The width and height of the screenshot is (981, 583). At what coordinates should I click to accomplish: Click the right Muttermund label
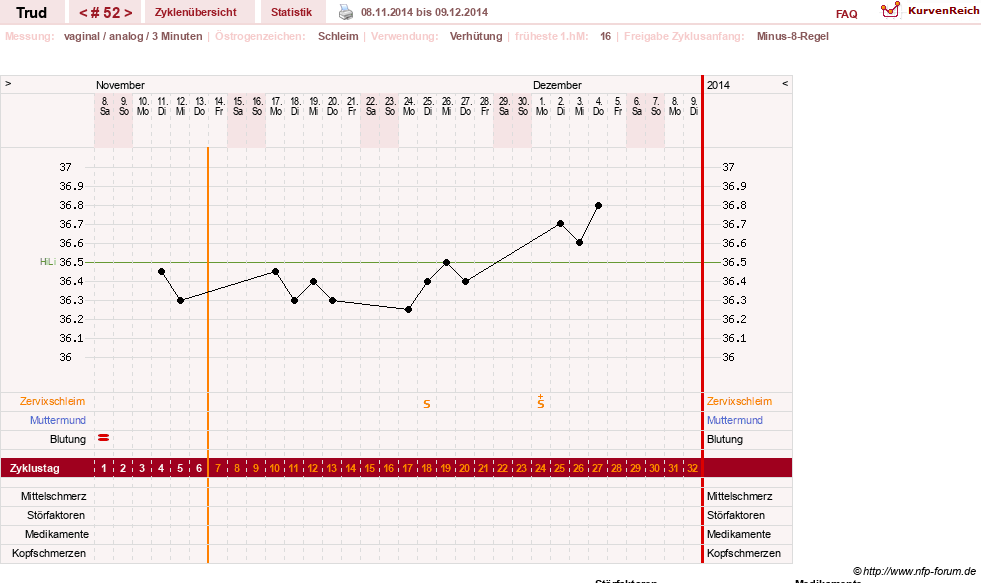(735, 420)
